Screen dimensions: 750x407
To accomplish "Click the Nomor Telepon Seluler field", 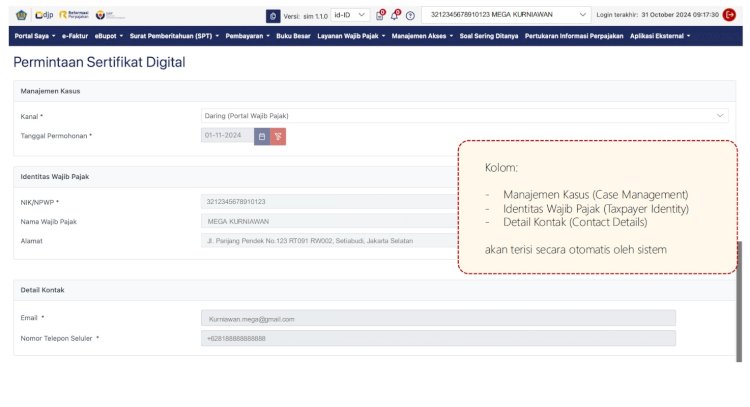I will coord(438,339).
